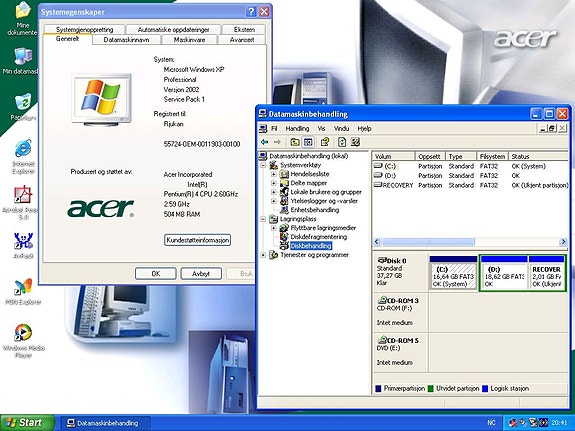Expand Flyttbare lagringsmedier node
Screen dimensions: 575x431
click(274, 228)
